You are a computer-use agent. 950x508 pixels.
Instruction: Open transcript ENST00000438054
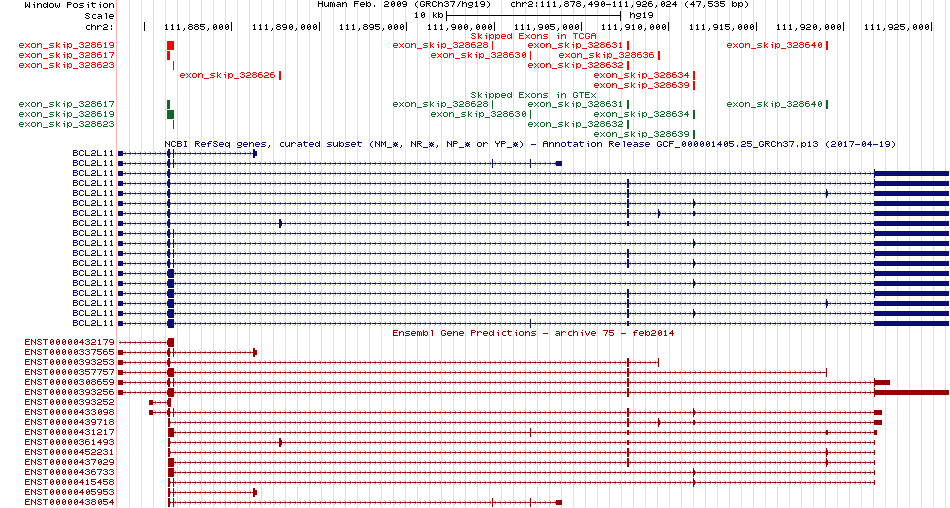[70, 502]
